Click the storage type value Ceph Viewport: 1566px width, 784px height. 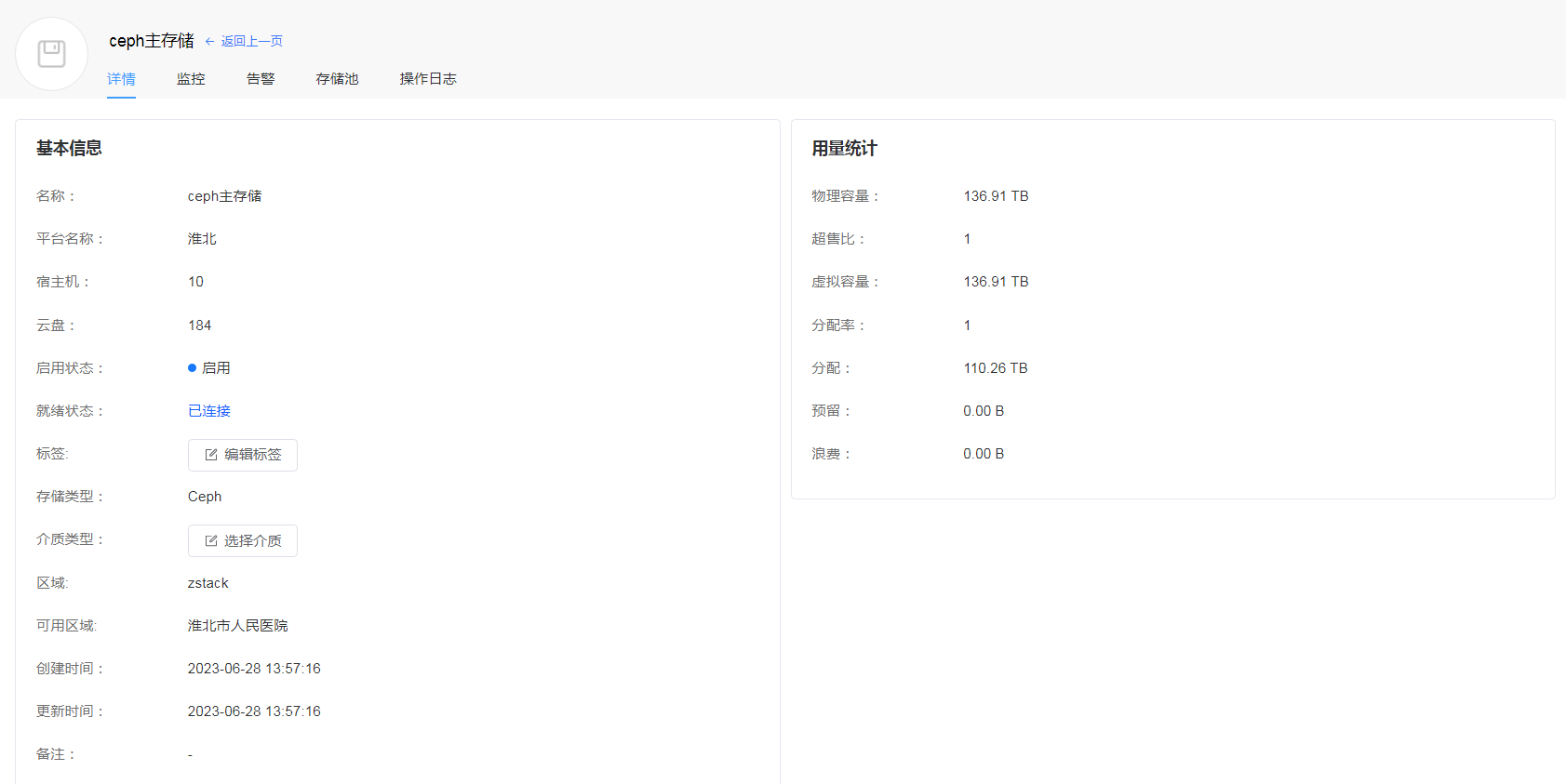click(x=205, y=497)
